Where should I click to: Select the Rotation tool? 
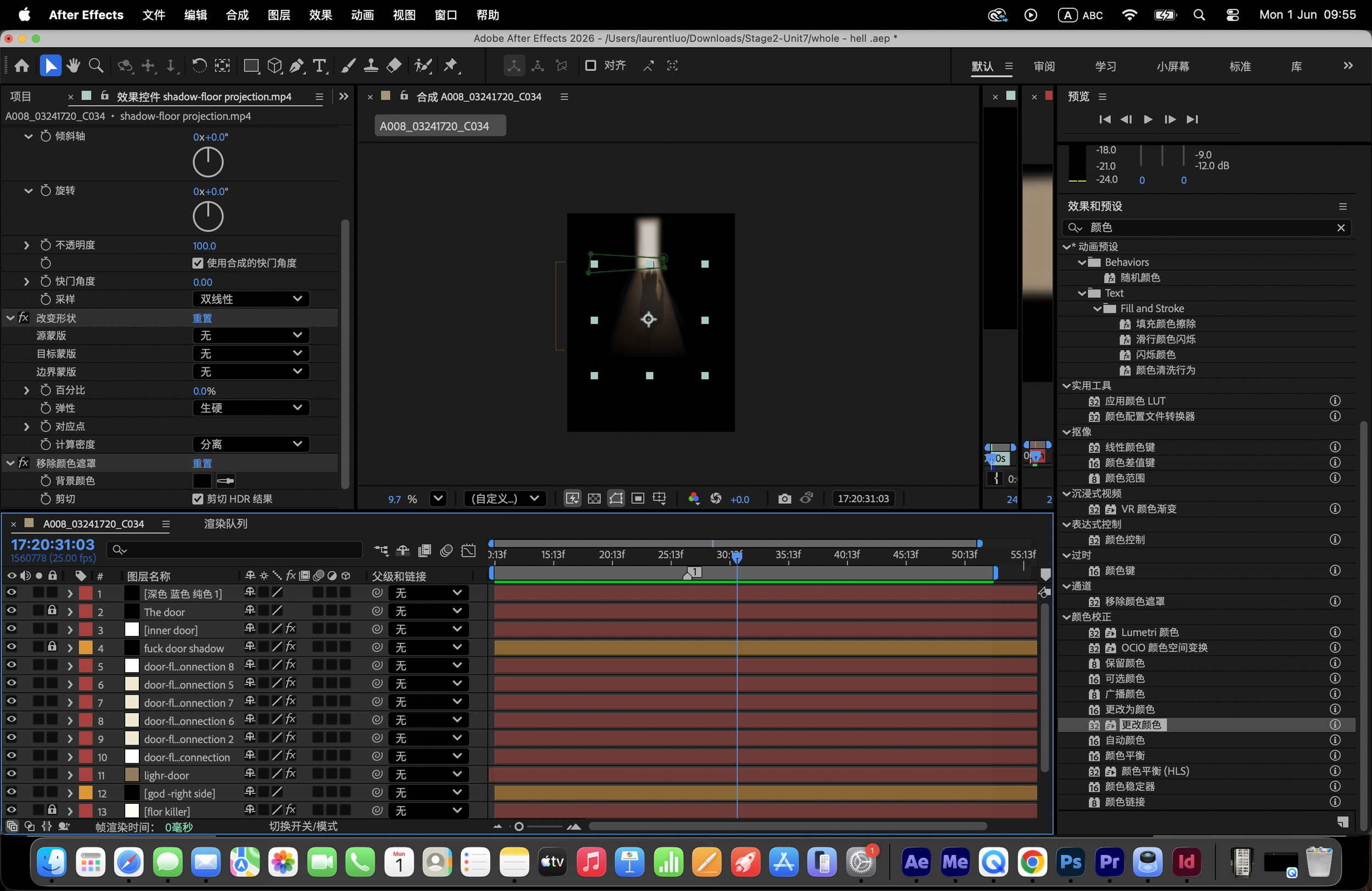pyautogui.click(x=199, y=66)
